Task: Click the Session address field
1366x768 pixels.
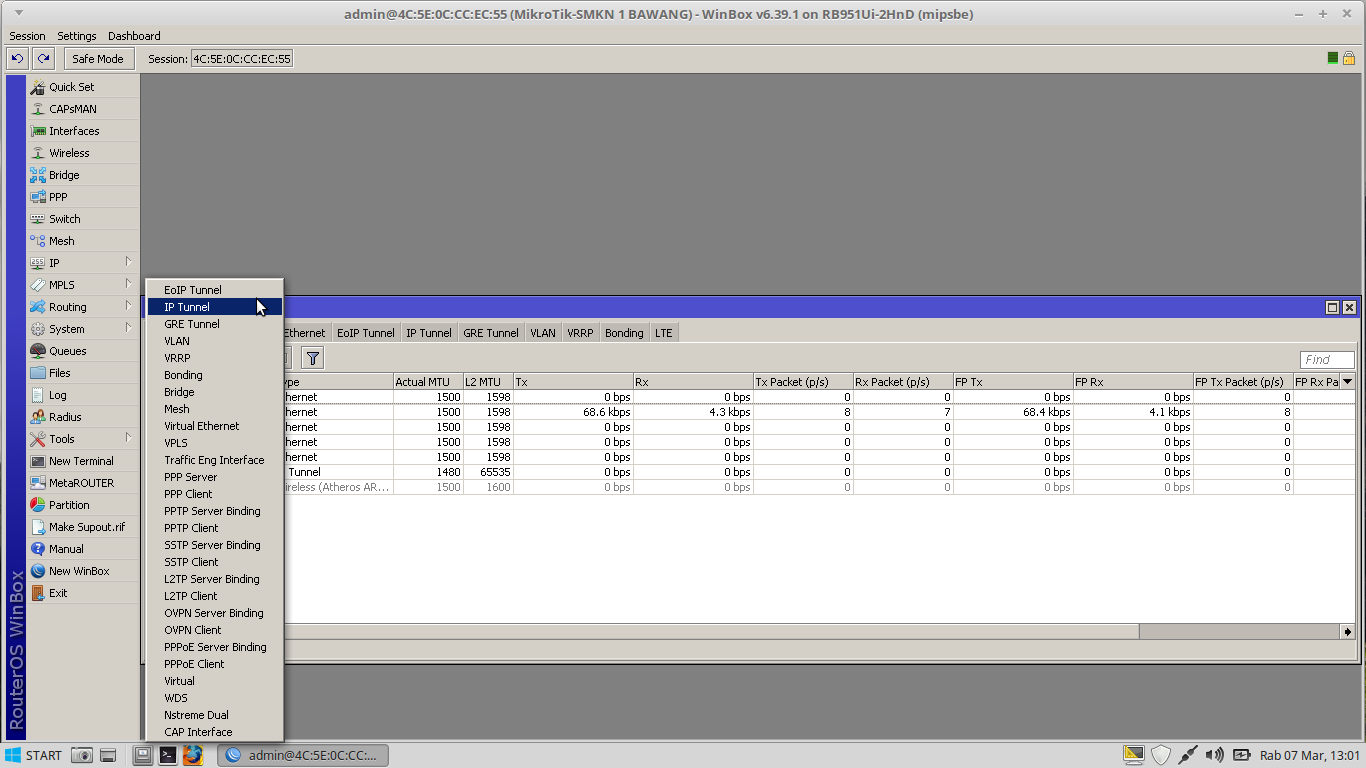Action: click(242, 59)
